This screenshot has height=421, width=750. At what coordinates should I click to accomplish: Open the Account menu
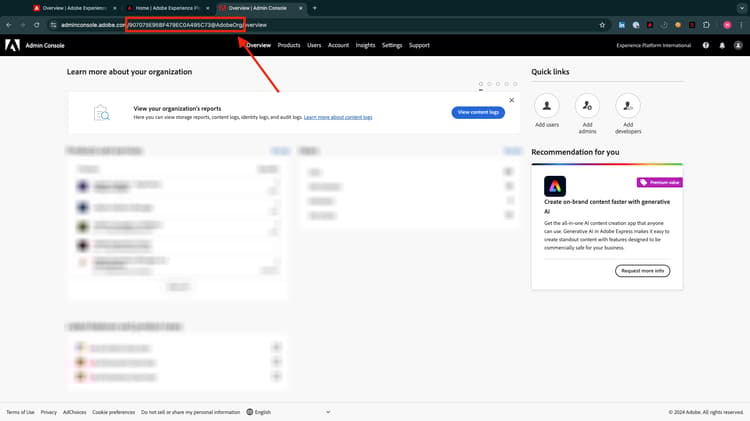338,45
